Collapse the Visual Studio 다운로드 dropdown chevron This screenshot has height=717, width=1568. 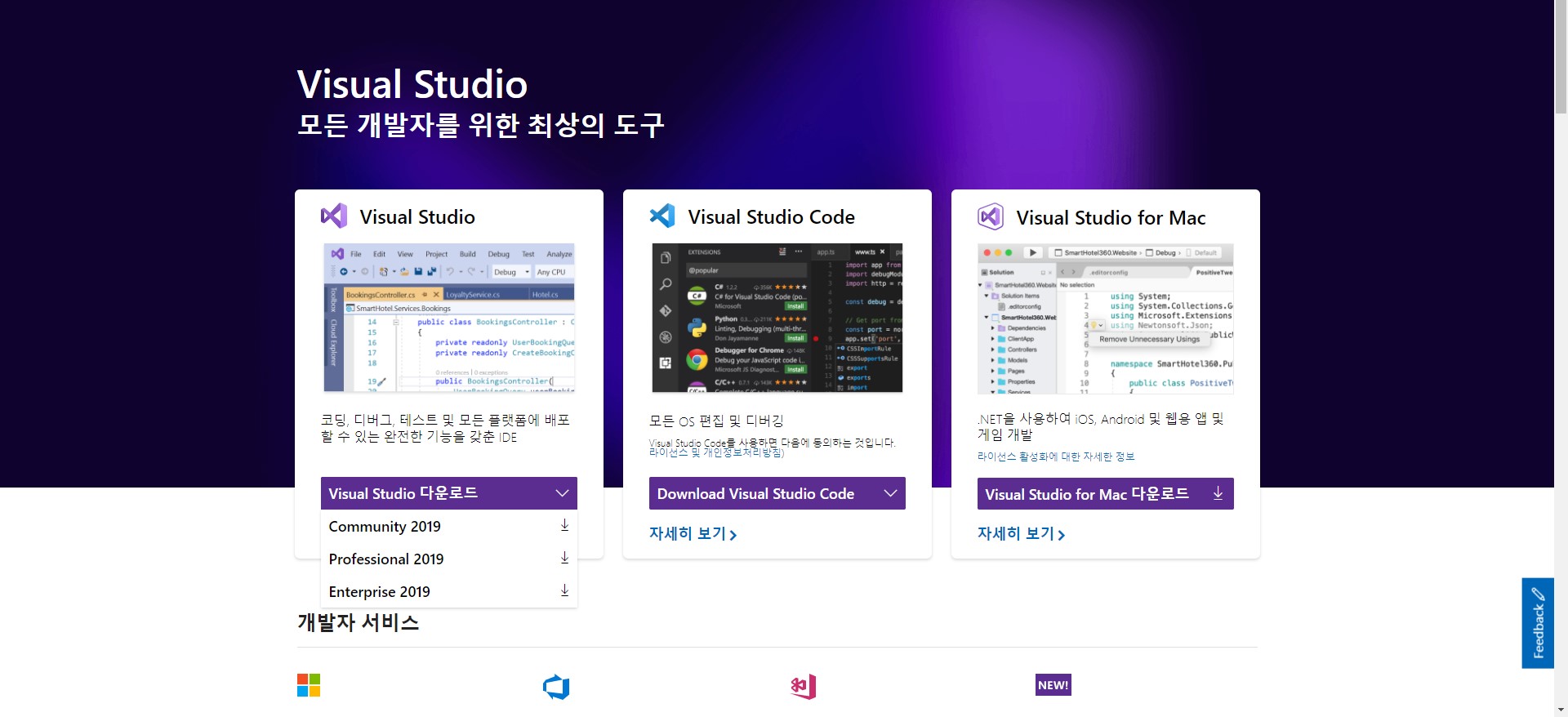pyautogui.click(x=562, y=493)
